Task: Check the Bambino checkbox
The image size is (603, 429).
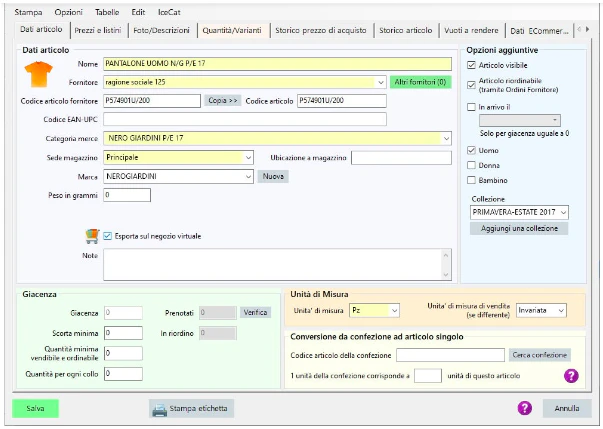Action: [x=471, y=180]
